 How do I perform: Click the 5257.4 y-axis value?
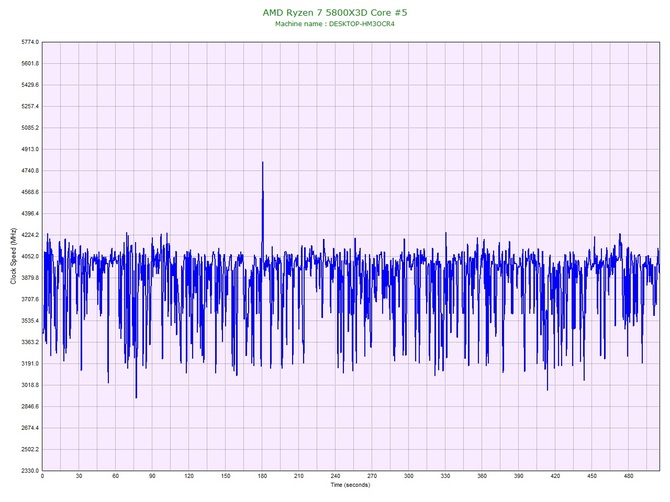click(30, 106)
